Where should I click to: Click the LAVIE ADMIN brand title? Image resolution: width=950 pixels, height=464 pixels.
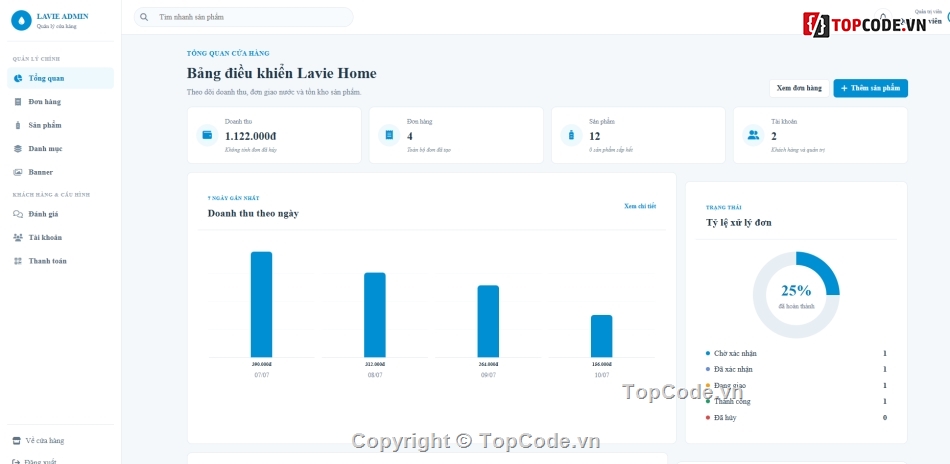(62, 16)
